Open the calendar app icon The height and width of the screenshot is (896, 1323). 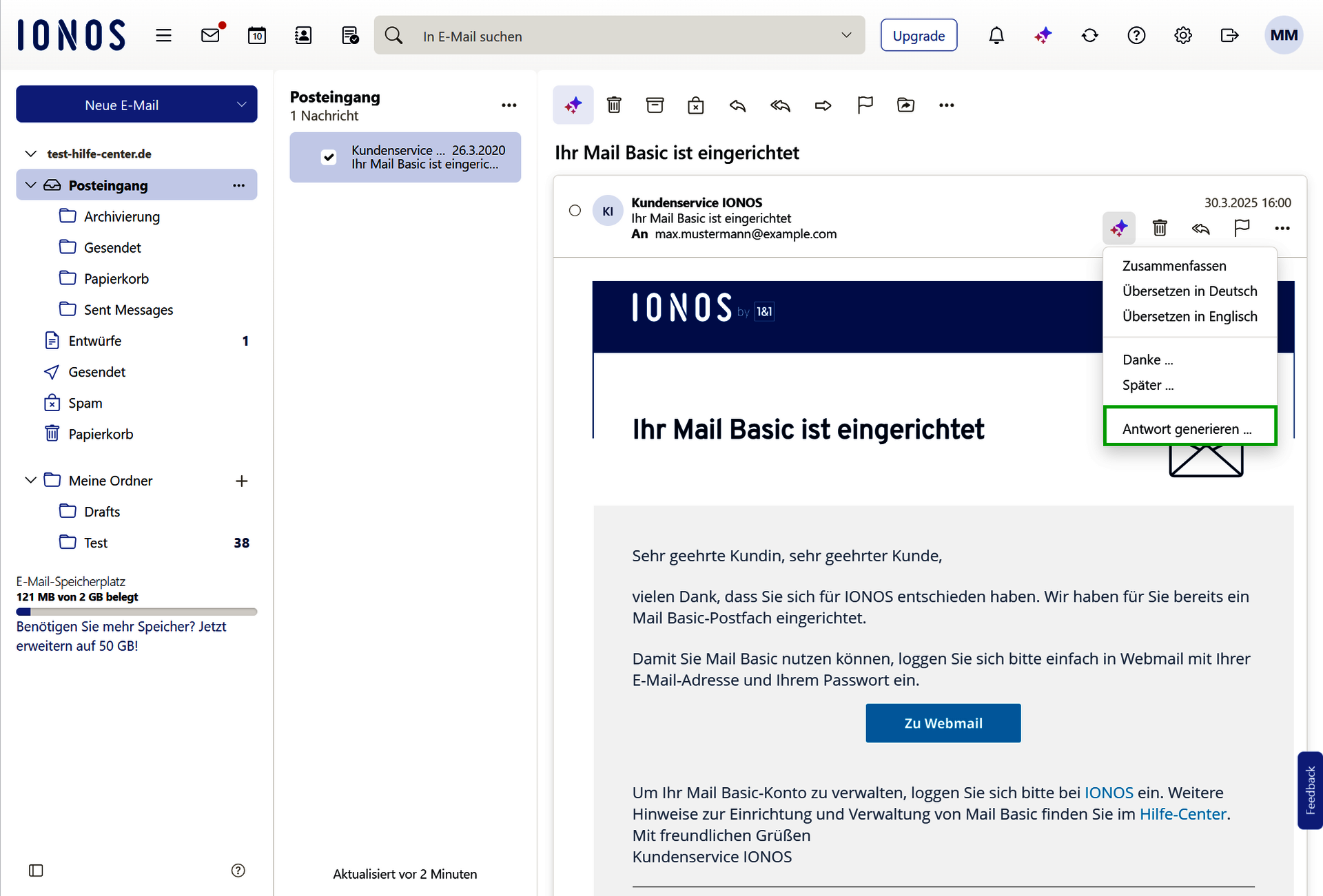point(257,35)
